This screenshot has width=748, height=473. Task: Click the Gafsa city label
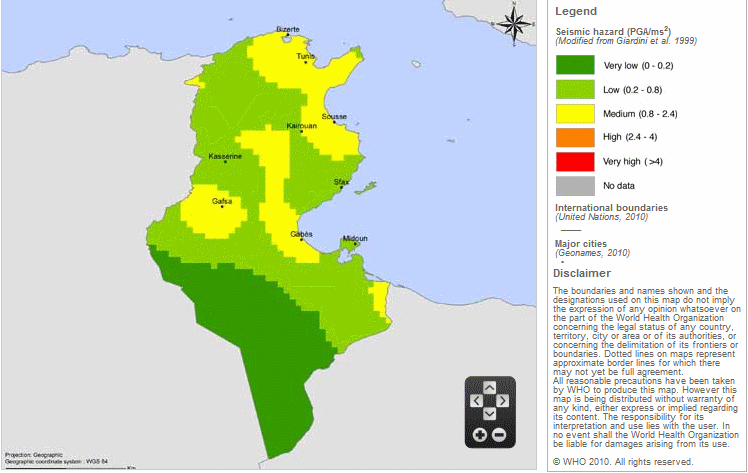(x=222, y=201)
